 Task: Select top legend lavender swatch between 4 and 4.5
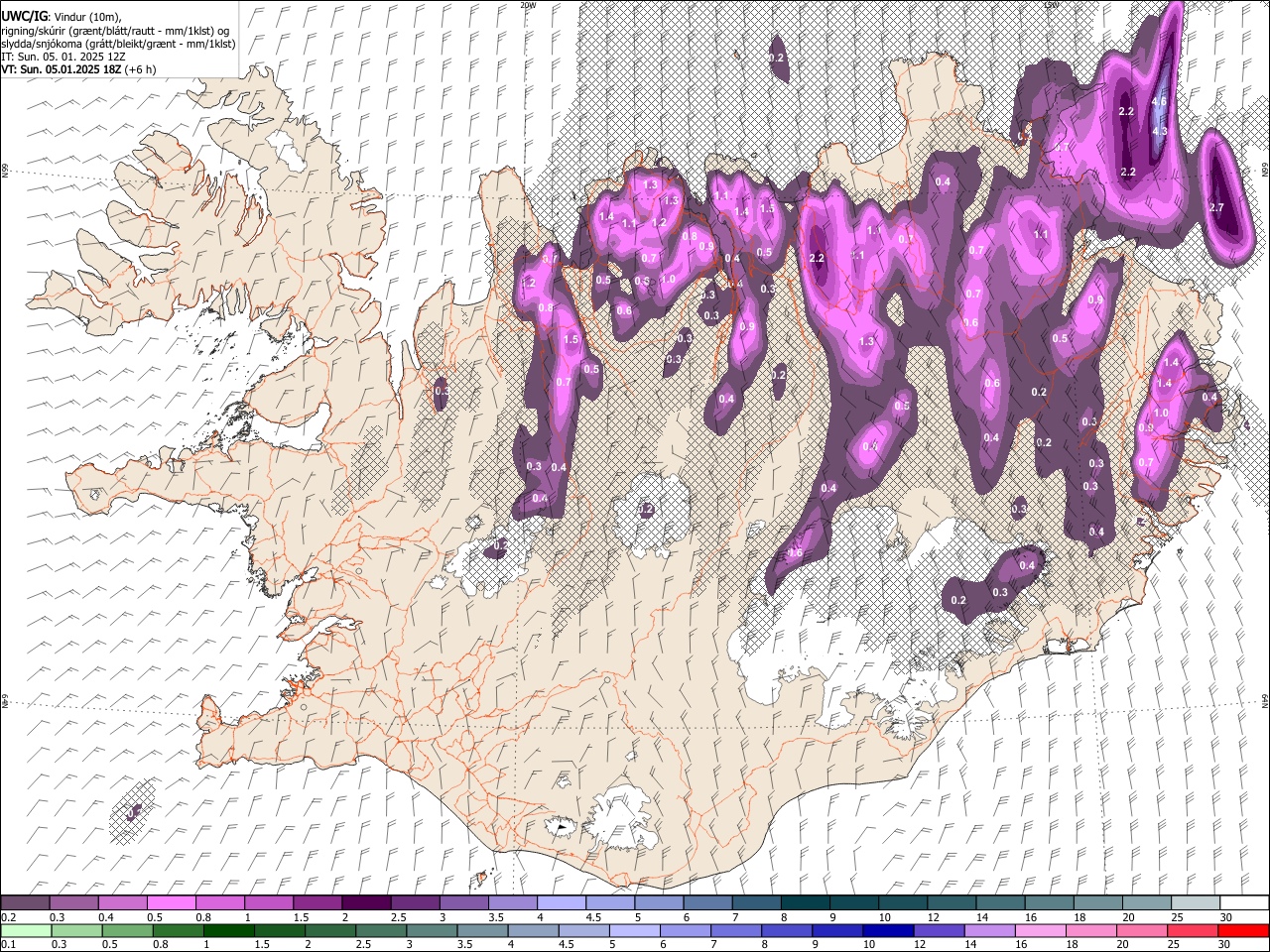coord(560,903)
